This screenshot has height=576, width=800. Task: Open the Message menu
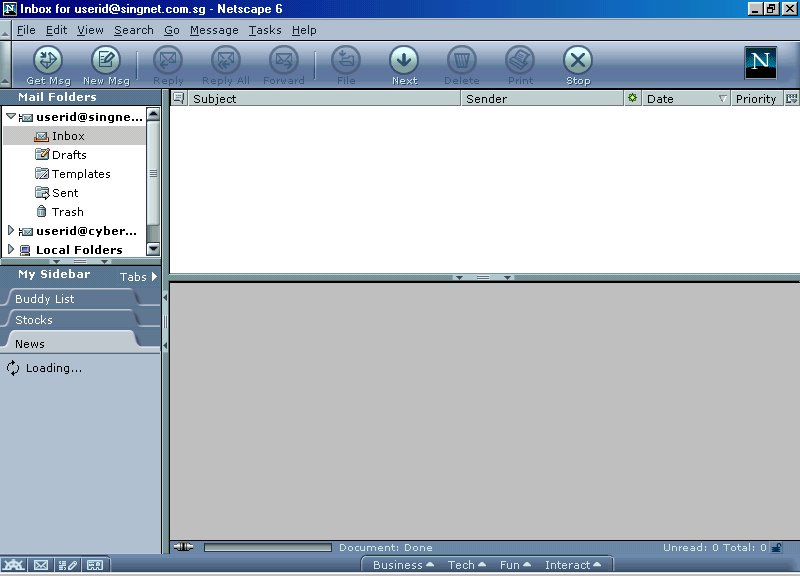click(x=214, y=30)
